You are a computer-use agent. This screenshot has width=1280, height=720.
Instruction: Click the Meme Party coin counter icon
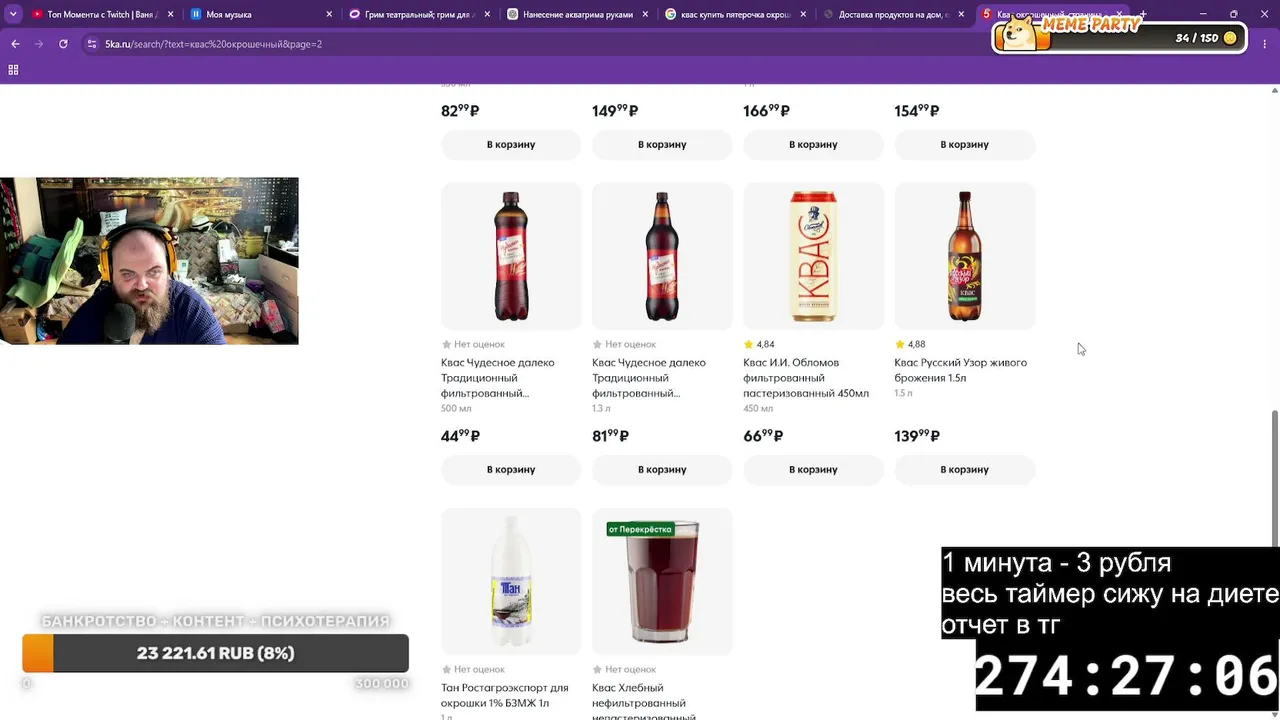coord(1230,38)
